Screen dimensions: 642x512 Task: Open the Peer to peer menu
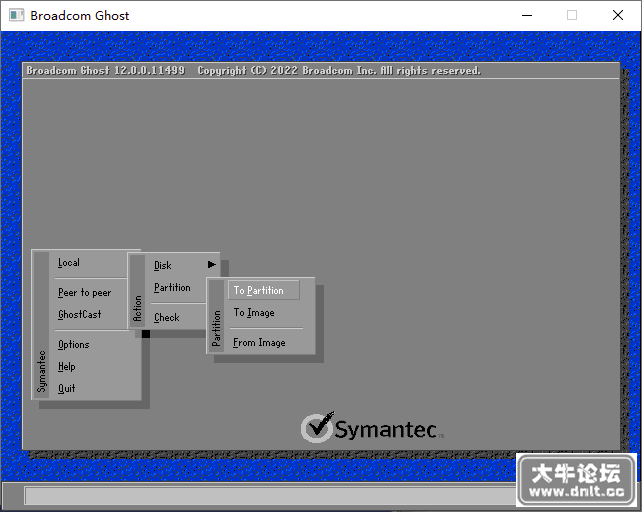pyautogui.click(x=84, y=292)
